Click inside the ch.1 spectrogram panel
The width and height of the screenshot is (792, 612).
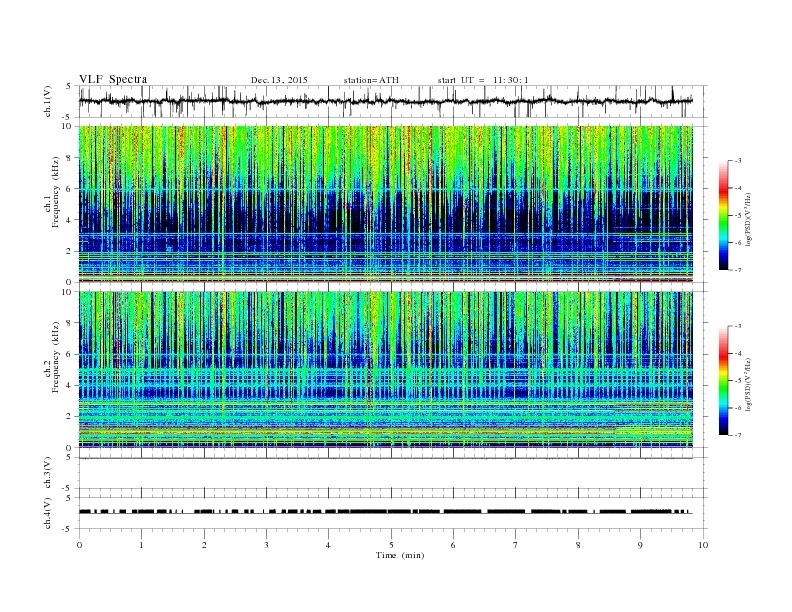[x=385, y=204]
